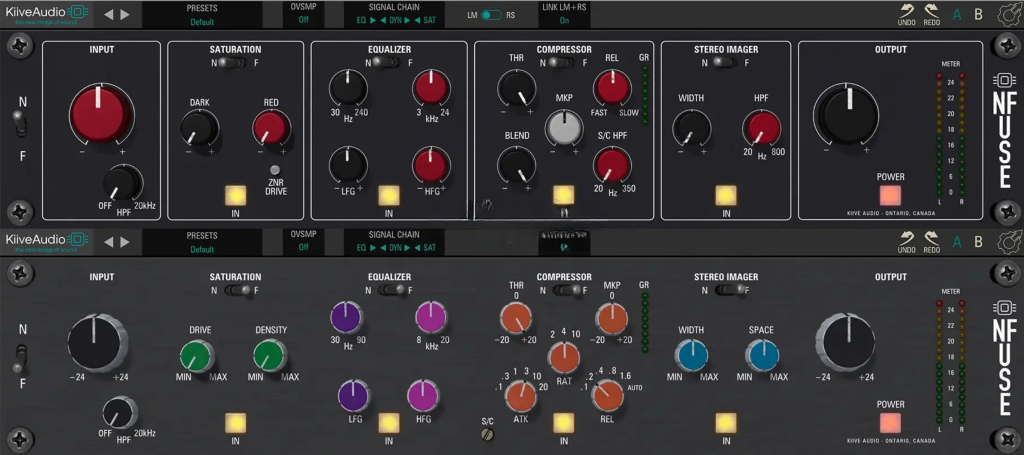The image size is (1024, 455).
Task: Click the upper plugin's L/R output meter
Action: coord(951,135)
